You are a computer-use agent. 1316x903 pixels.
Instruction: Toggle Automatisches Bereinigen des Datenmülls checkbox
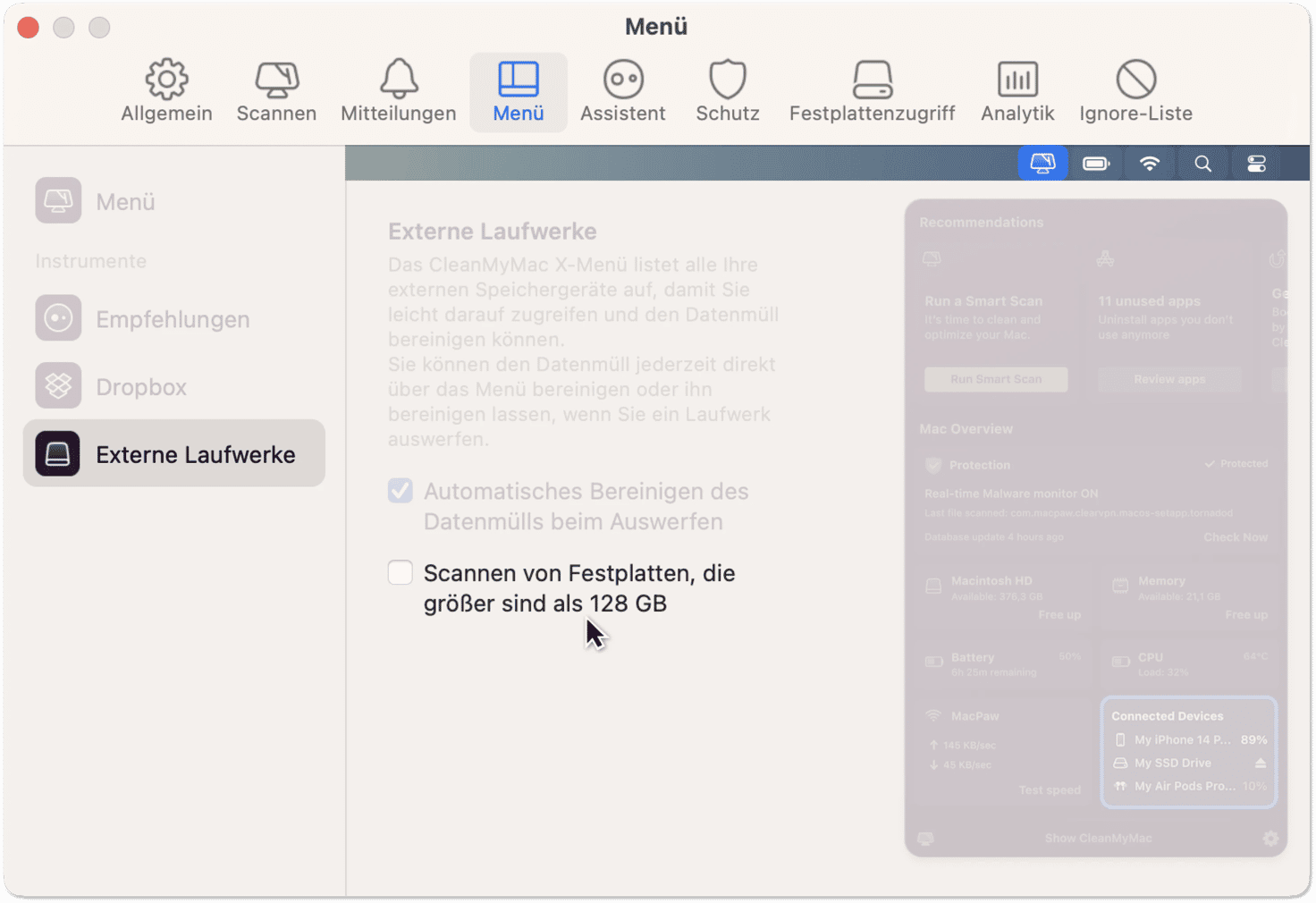(401, 491)
